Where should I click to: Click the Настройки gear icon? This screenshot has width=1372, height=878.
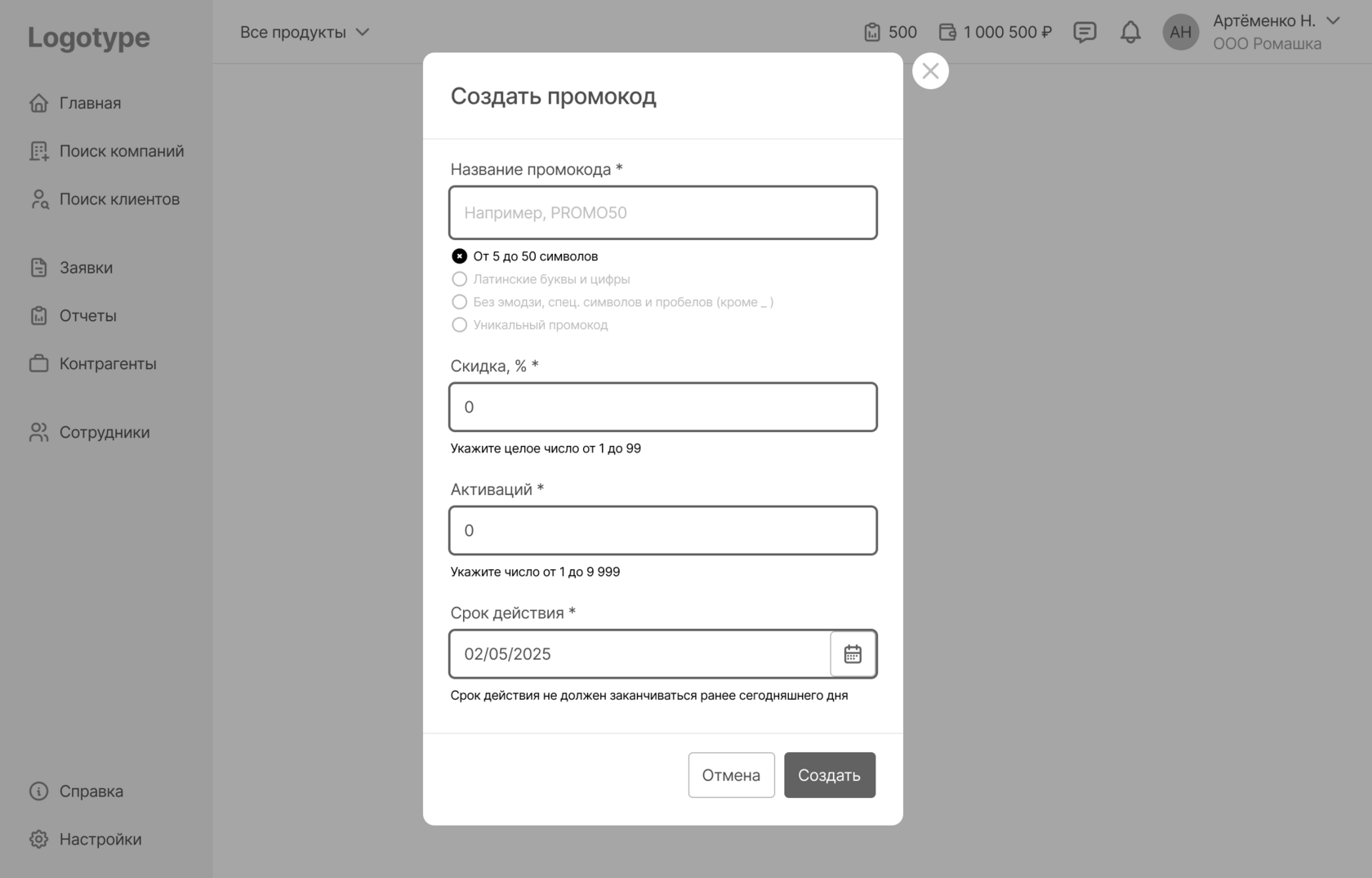tap(38, 839)
